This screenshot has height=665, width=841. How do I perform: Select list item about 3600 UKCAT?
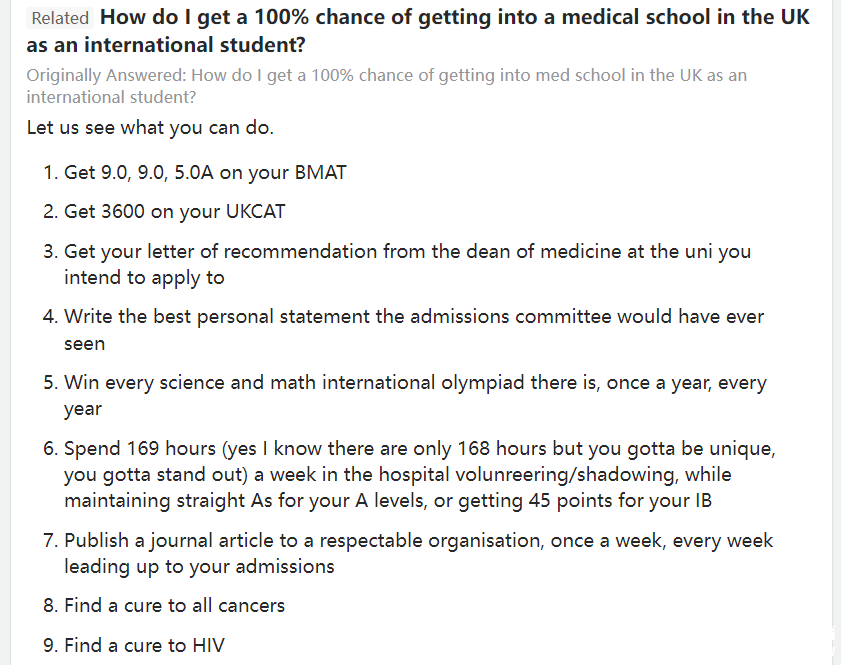point(164,212)
